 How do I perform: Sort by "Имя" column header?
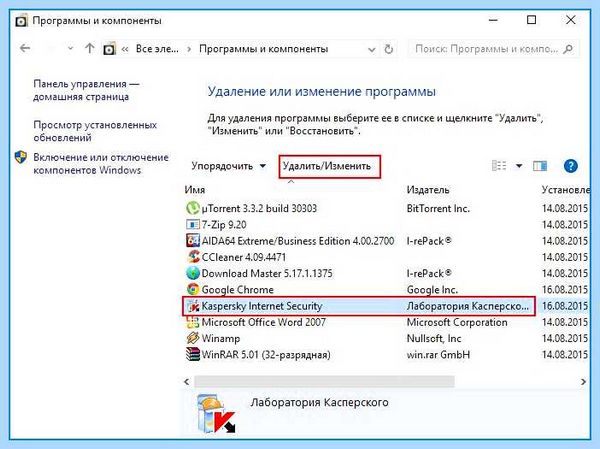click(x=195, y=190)
